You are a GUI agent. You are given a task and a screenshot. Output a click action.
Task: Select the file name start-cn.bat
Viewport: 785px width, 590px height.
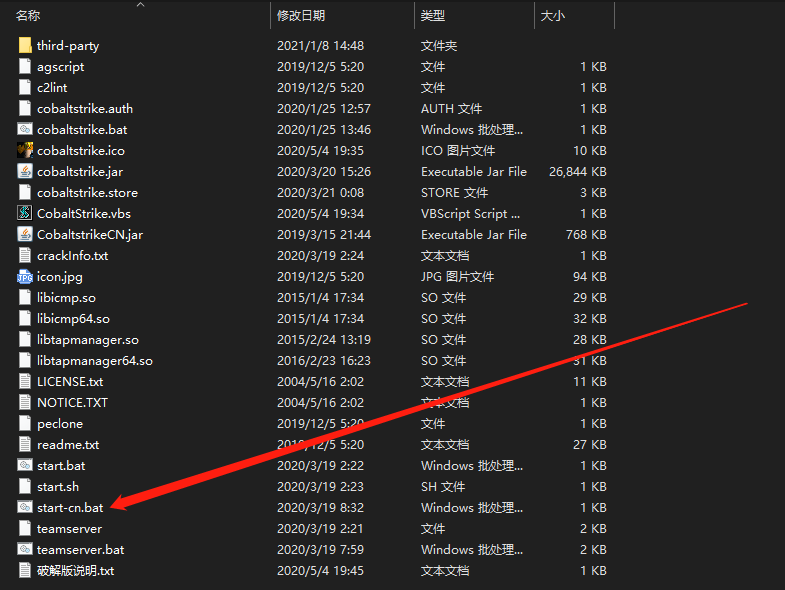tap(70, 508)
